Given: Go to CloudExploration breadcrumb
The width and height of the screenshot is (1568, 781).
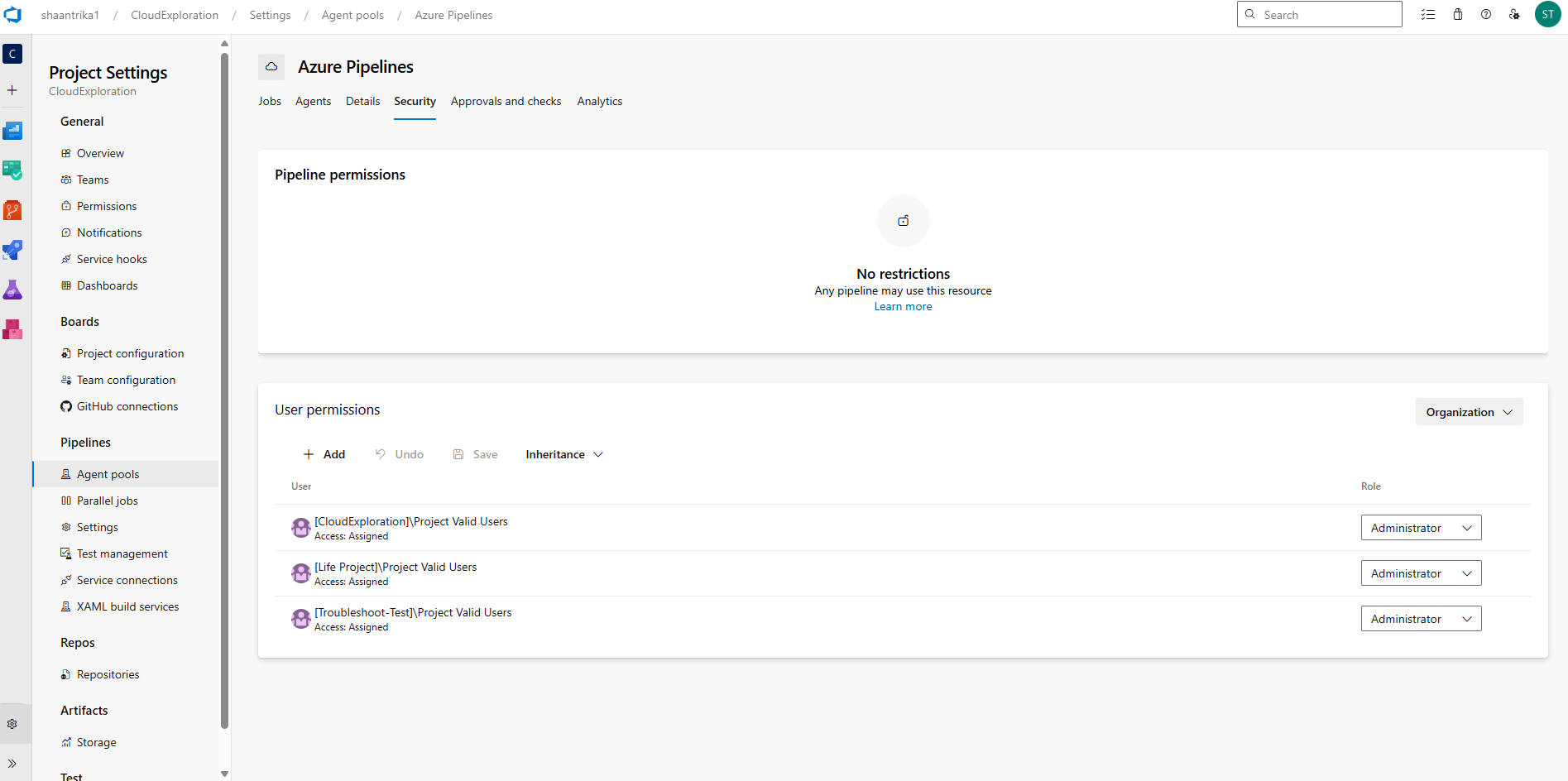Looking at the screenshot, I should [175, 15].
